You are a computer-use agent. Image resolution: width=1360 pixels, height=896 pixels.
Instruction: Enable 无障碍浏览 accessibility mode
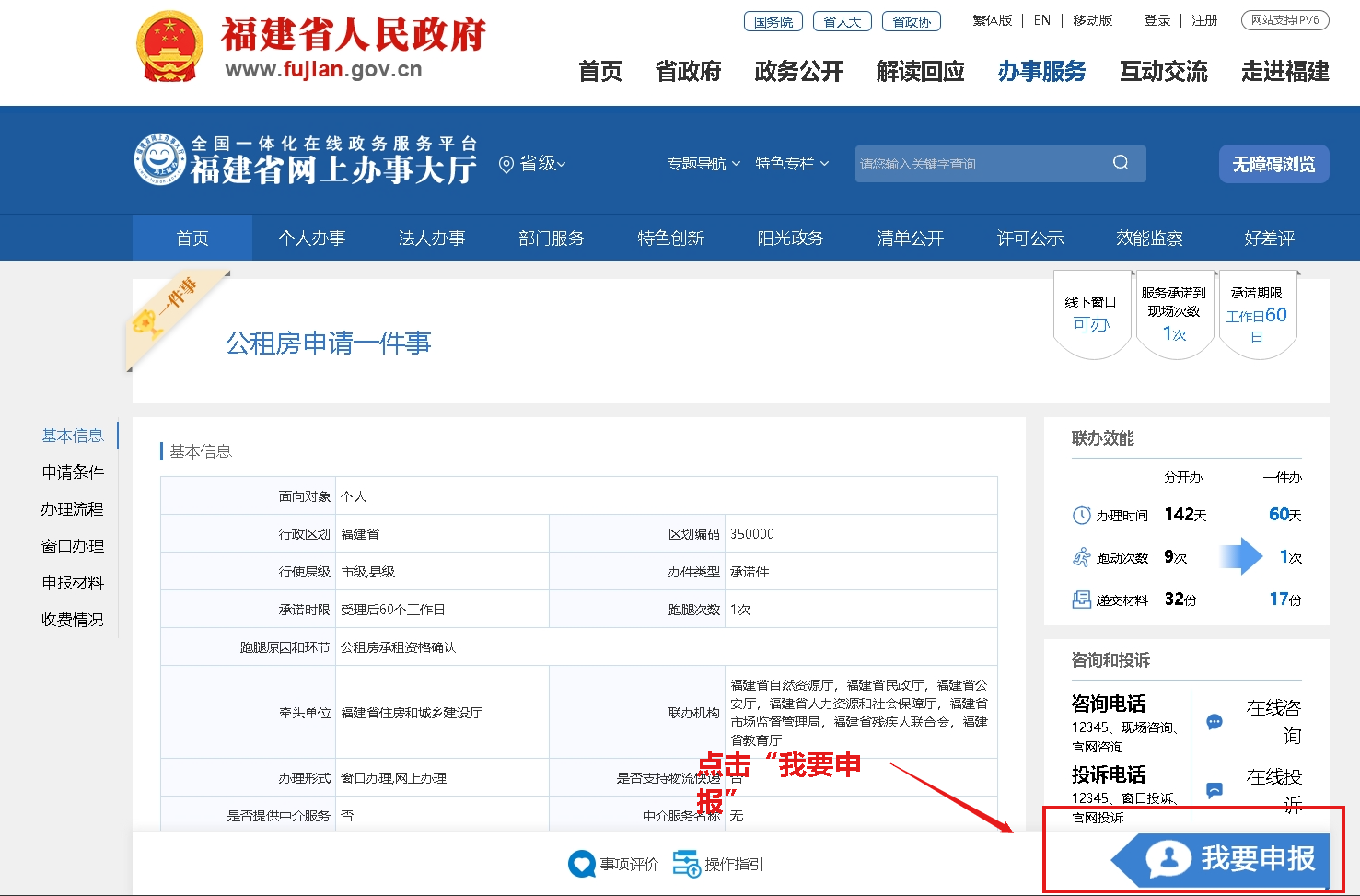pos(1274,164)
